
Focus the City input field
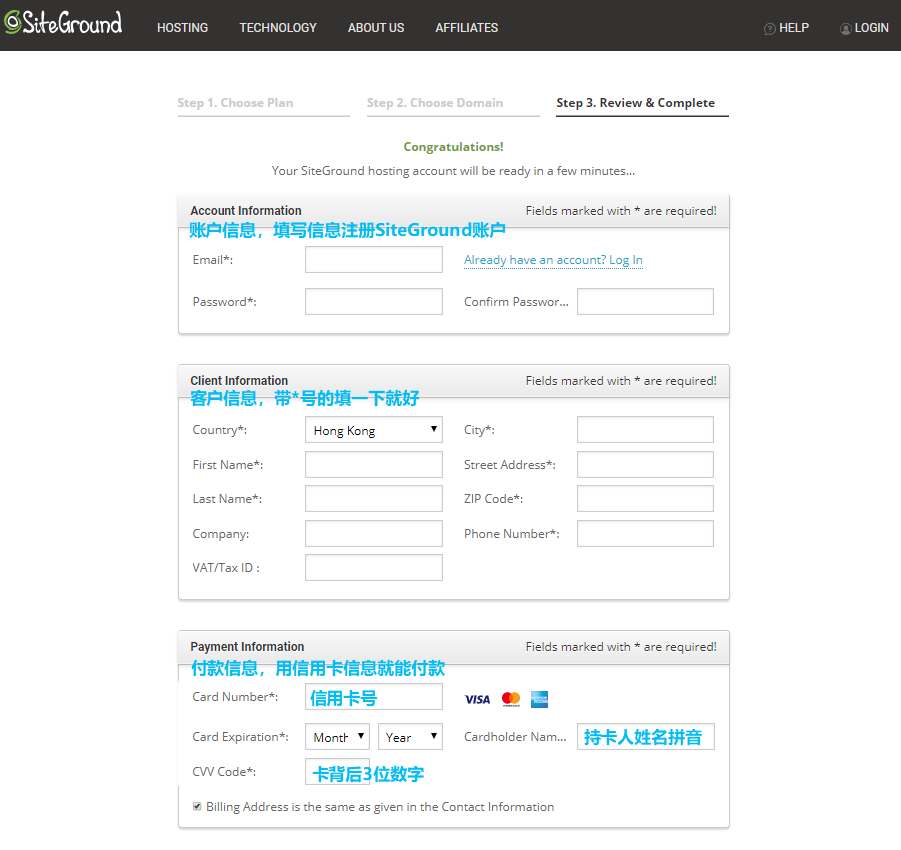tap(645, 430)
